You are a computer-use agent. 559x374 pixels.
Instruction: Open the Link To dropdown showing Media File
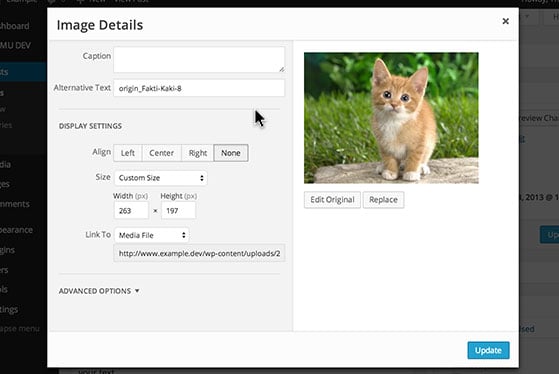(x=152, y=235)
